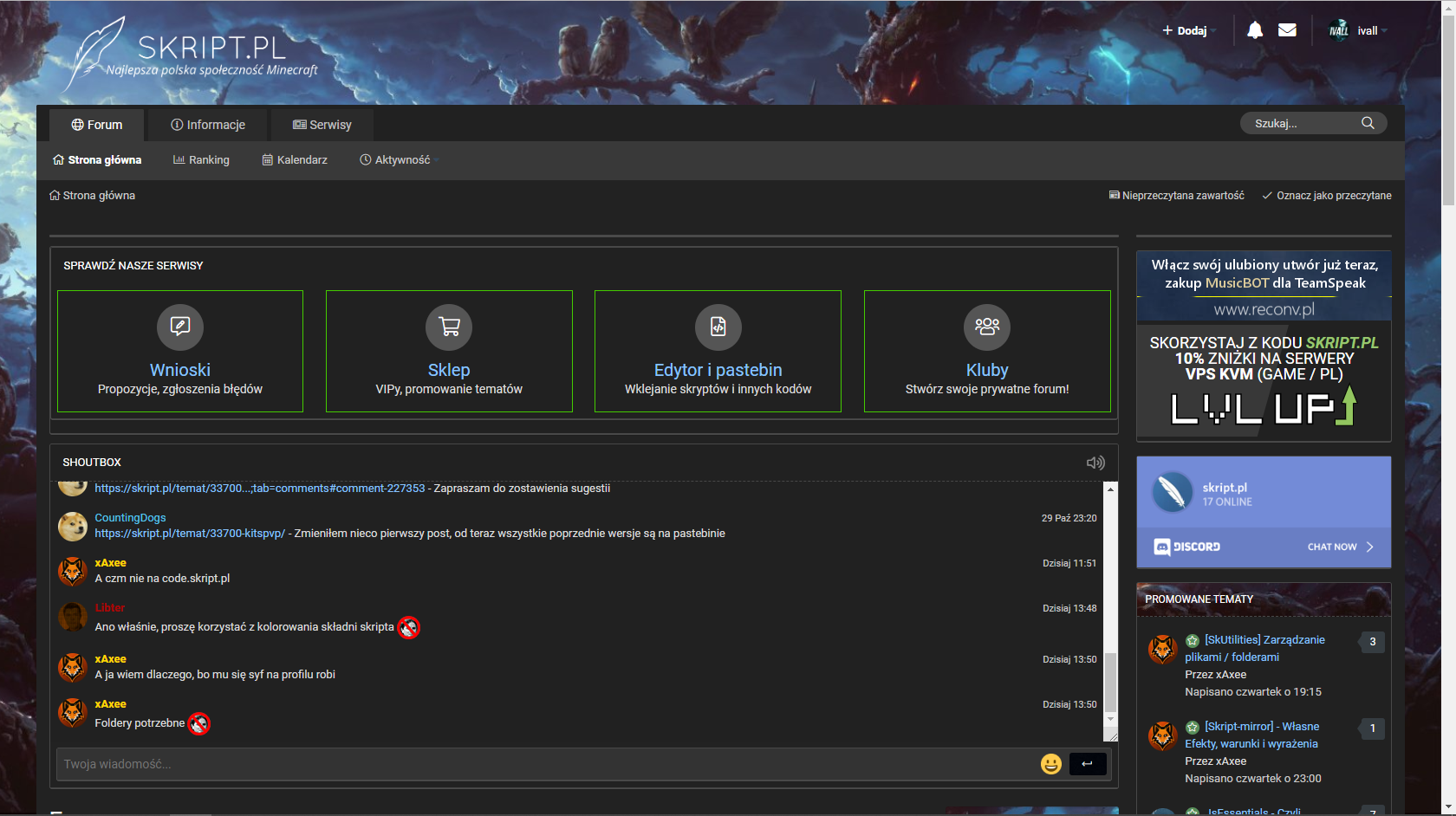Click Libter's avatar in shoutbox
Viewport: 1456px width, 816px height.
73,617
